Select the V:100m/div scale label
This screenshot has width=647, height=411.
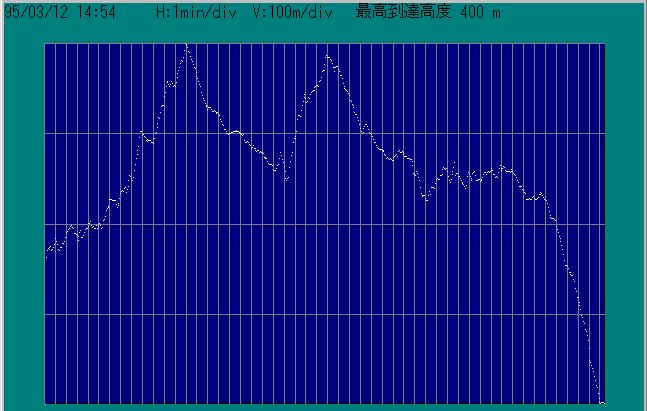click(293, 12)
